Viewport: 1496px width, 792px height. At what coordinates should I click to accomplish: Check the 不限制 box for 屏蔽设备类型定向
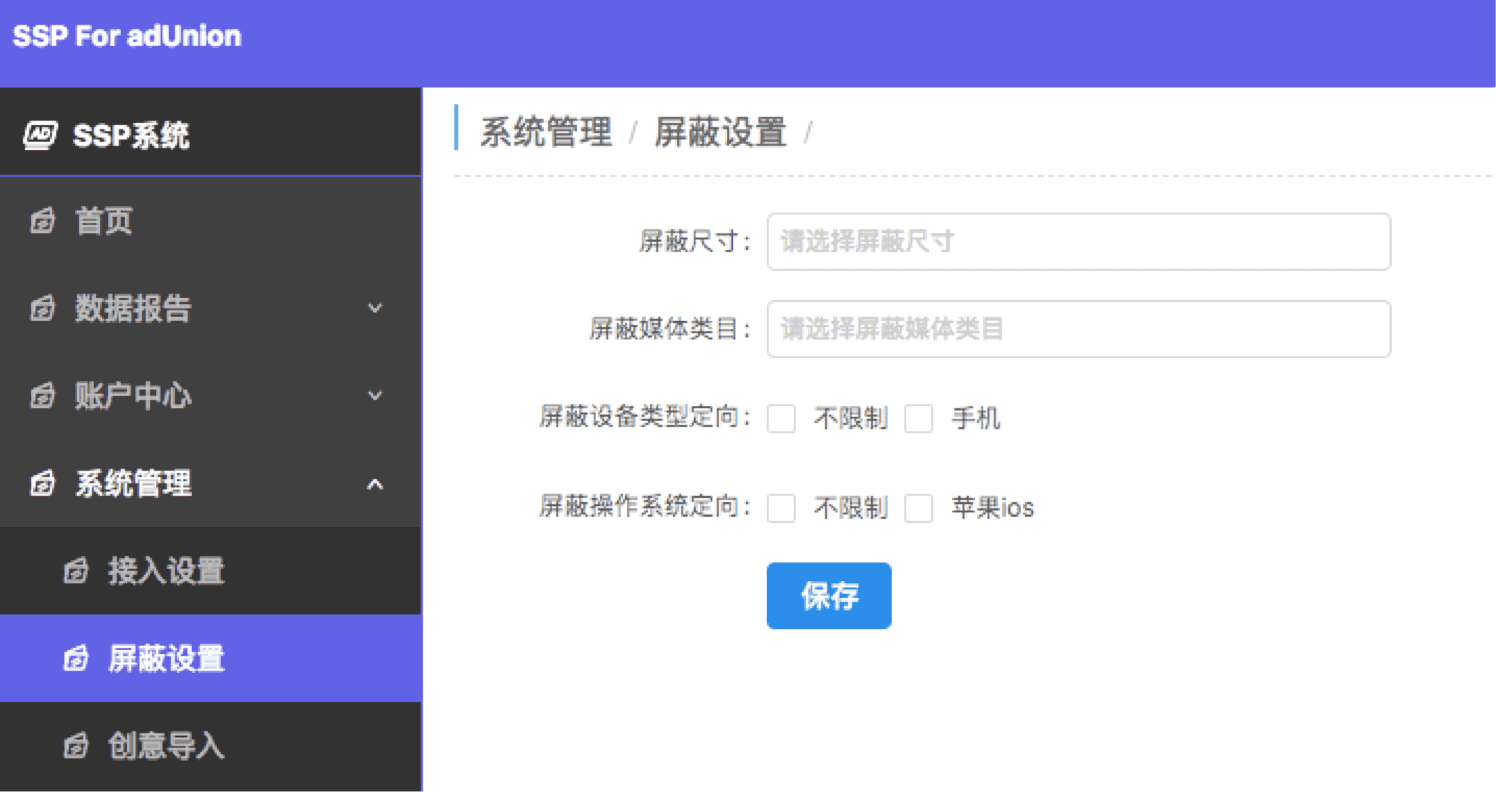pyautogui.click(x=781, y=419)
